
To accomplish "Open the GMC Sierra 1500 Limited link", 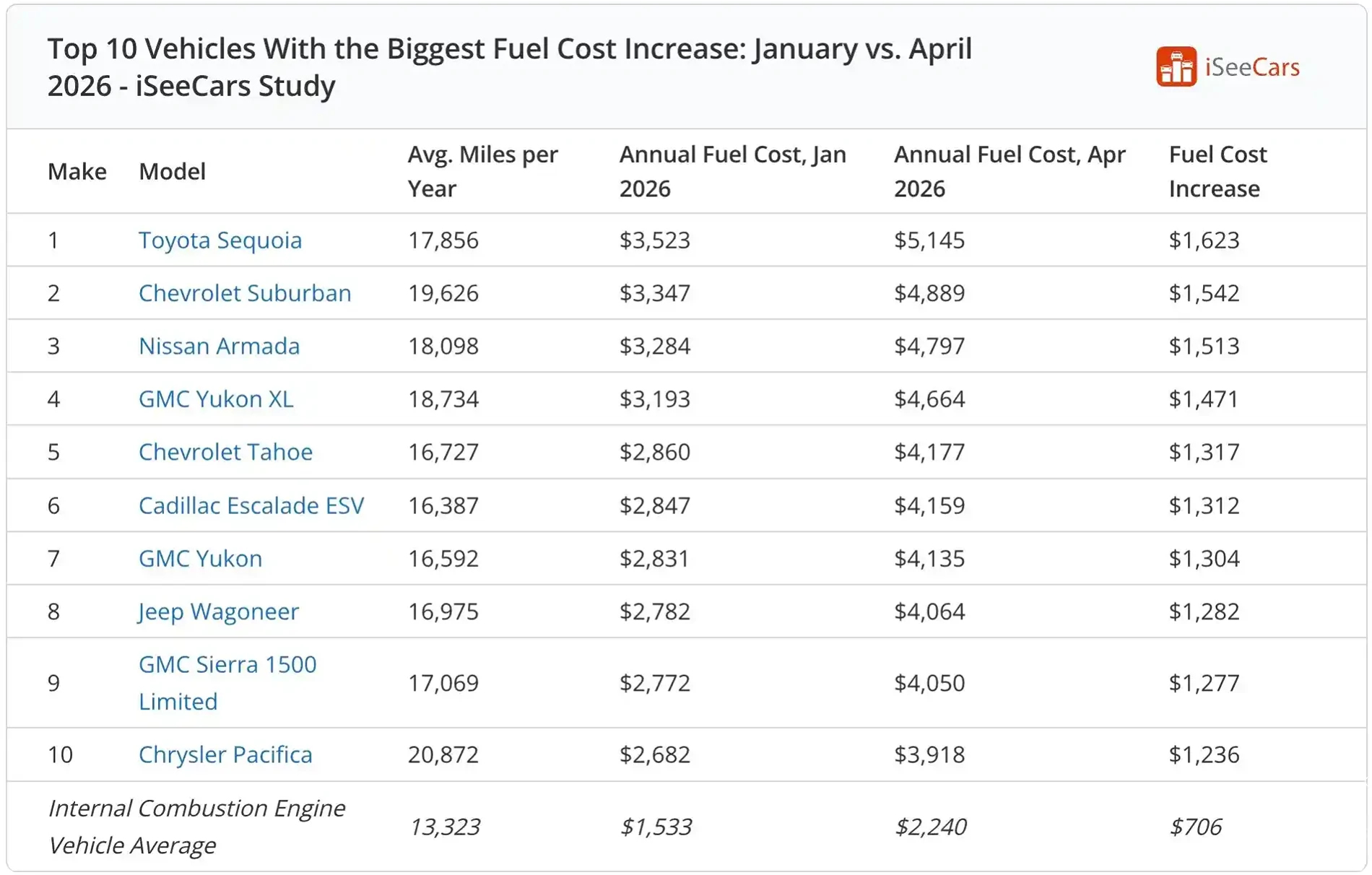I will click(x=227, y=683).
